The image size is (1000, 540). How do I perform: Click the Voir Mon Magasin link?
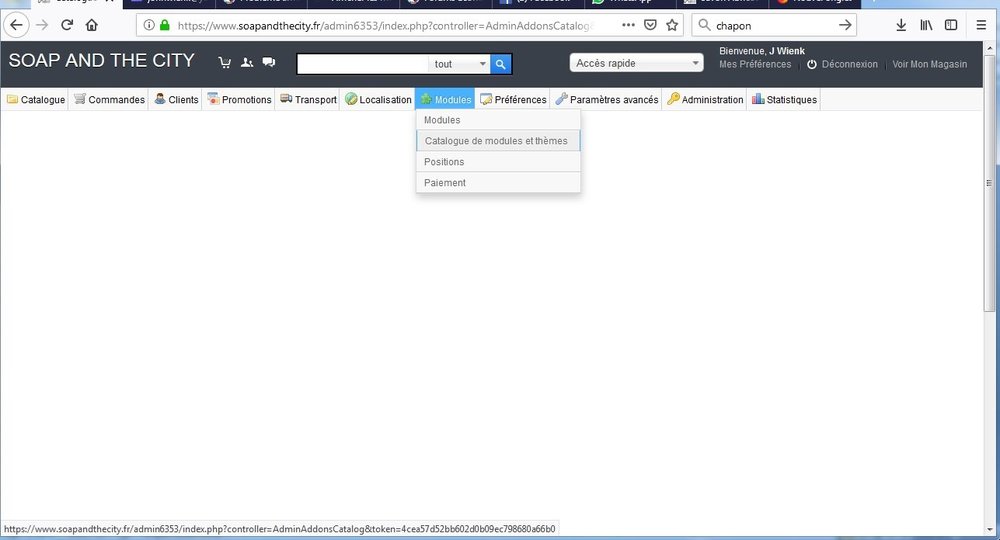click(x=929, y=64)
